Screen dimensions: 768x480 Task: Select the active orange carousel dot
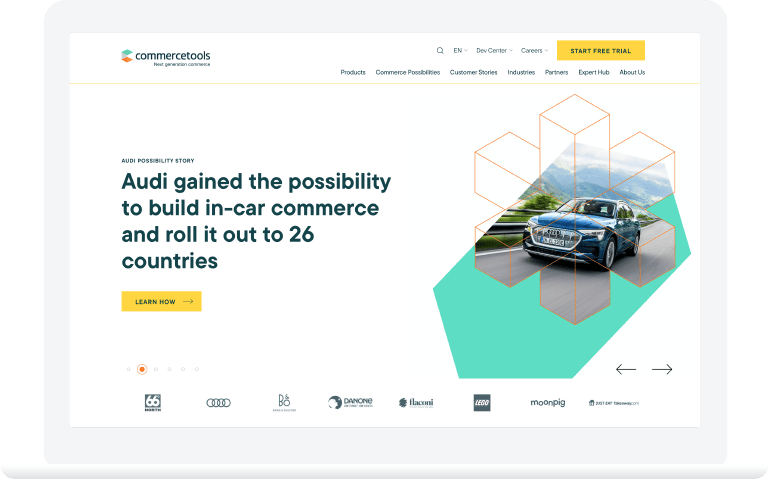(142, 369)
